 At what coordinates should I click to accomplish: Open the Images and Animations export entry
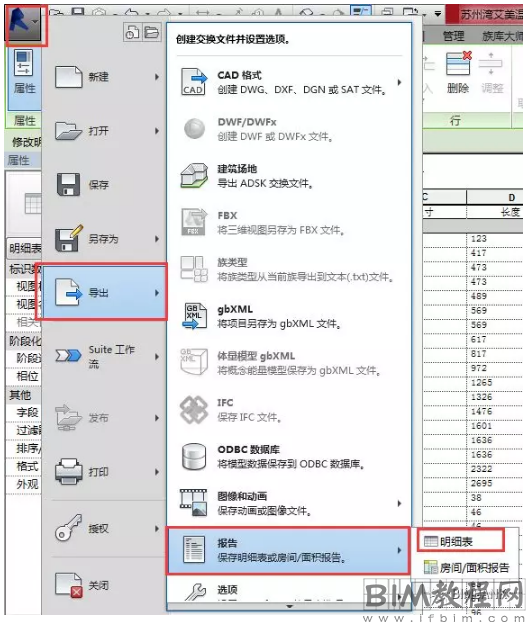coord(289,503)
